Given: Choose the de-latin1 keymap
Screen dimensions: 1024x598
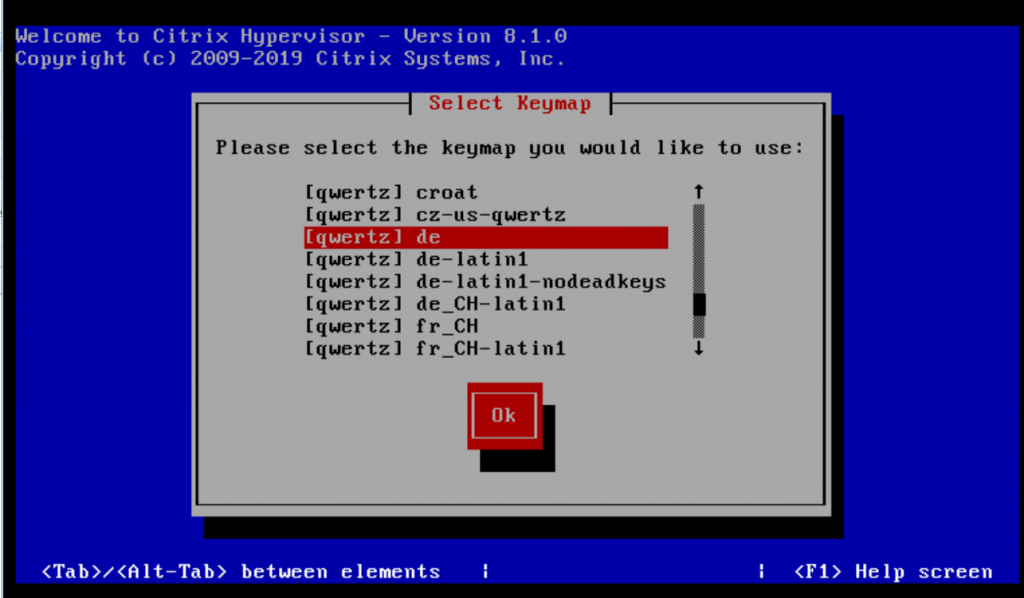Looking at the screenshot, I should (x=485, y=259).
